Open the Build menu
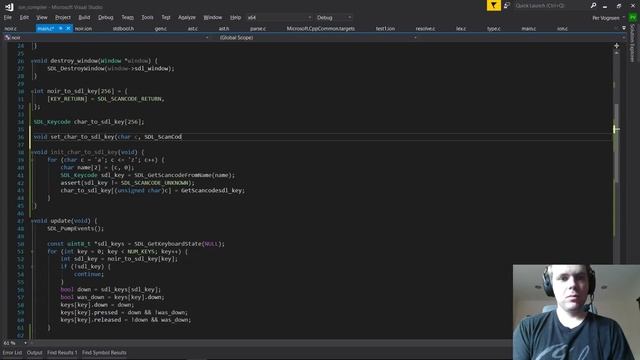640x360 pixels. tap(84, 18)
